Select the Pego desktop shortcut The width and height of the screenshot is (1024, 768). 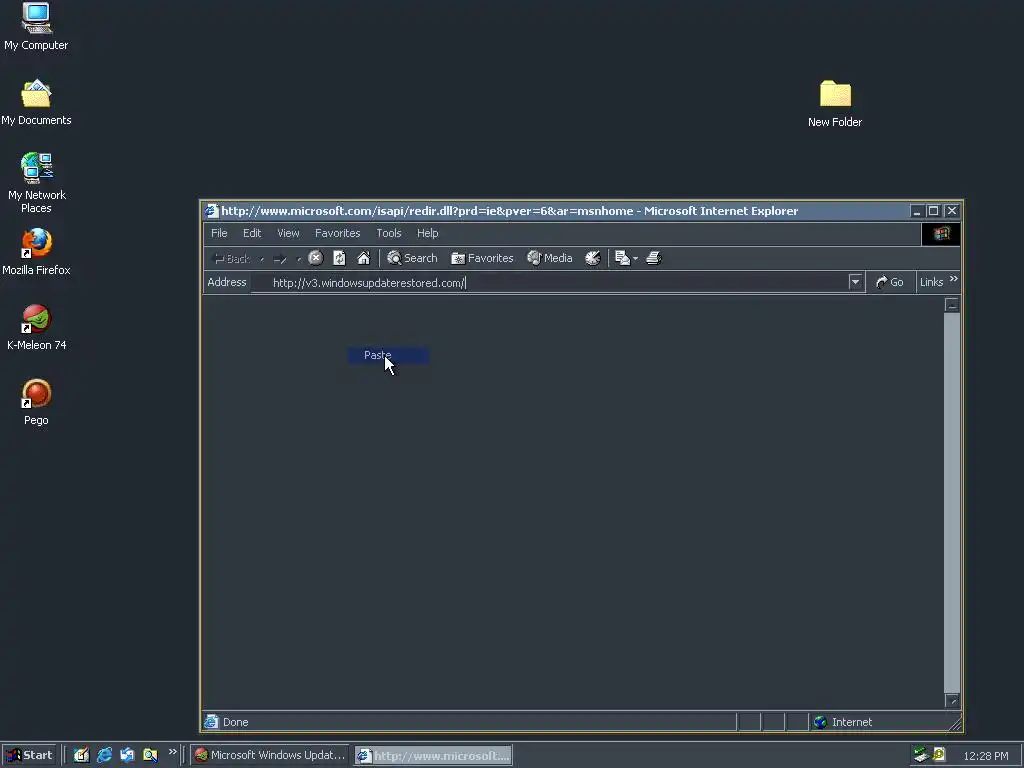coord(36,402)
